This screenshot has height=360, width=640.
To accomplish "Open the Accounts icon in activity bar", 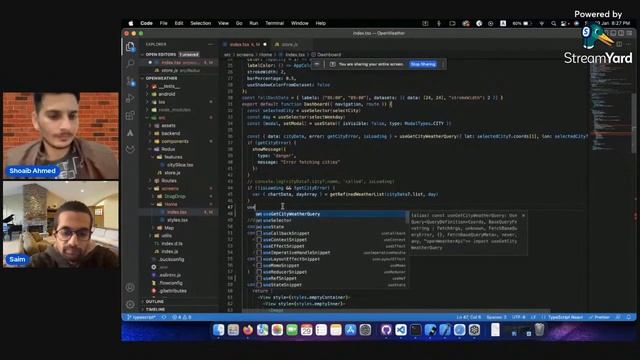I will pyautogui.click(x=130, y=287).
